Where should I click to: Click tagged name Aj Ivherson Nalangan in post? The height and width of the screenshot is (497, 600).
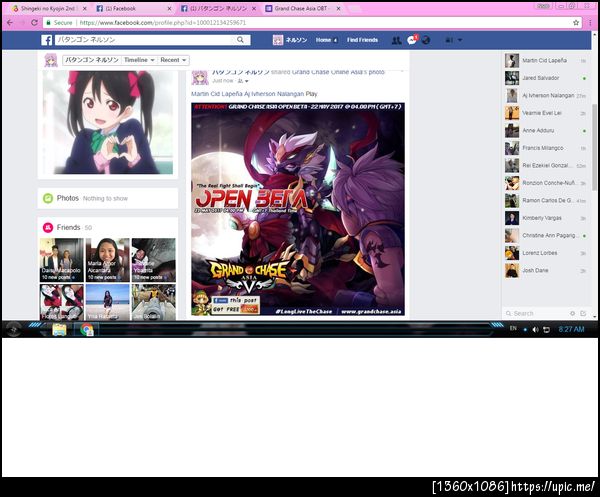click(274, 94)
